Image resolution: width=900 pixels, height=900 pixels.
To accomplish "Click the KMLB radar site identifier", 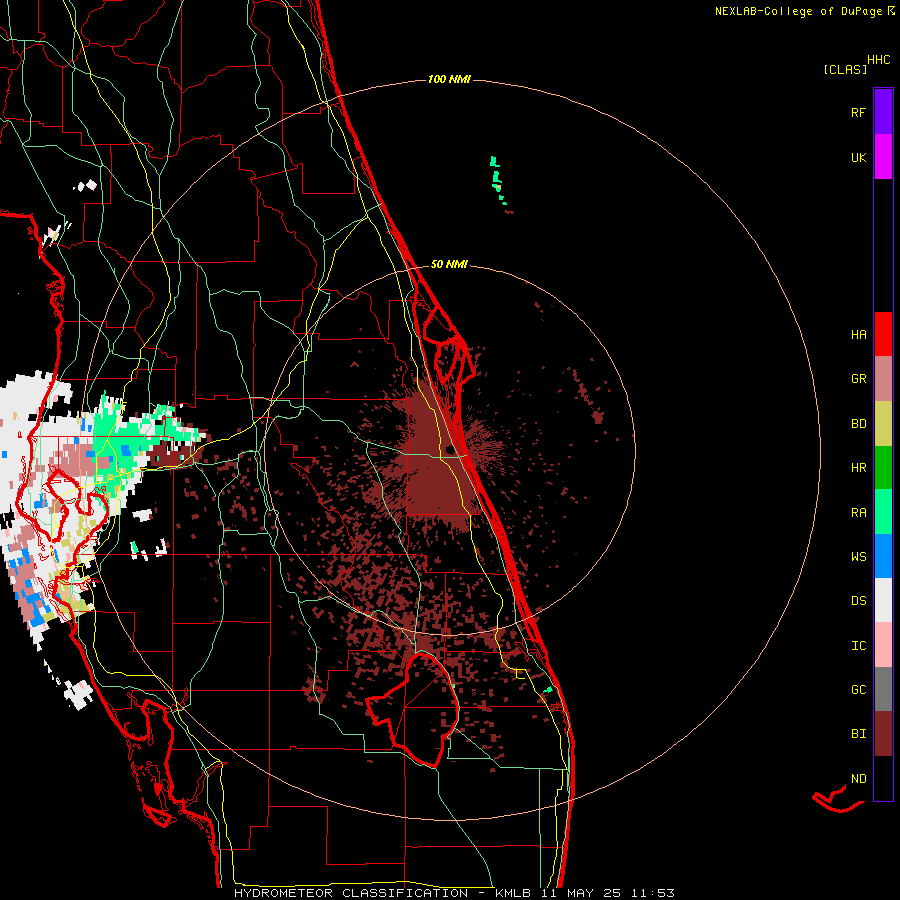I will coord(513,893).
